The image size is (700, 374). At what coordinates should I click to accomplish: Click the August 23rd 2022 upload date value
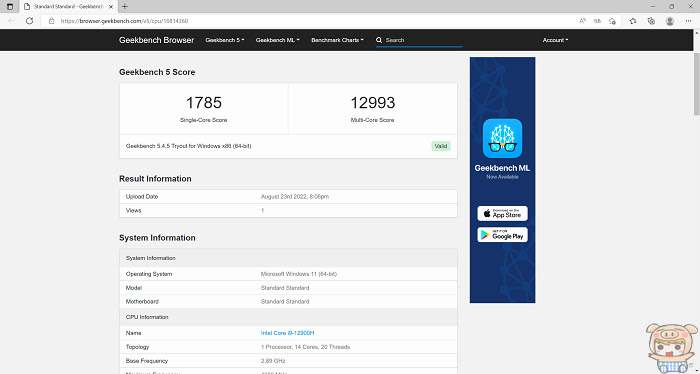click(x=295, y=196)
